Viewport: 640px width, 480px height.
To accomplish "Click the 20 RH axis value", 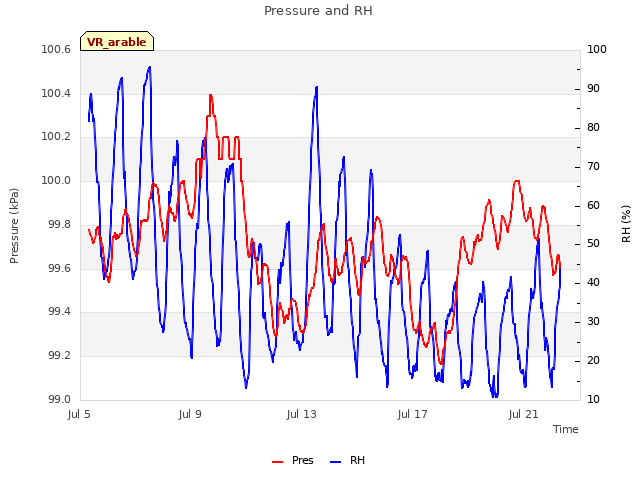I will (x=593, y=360).
